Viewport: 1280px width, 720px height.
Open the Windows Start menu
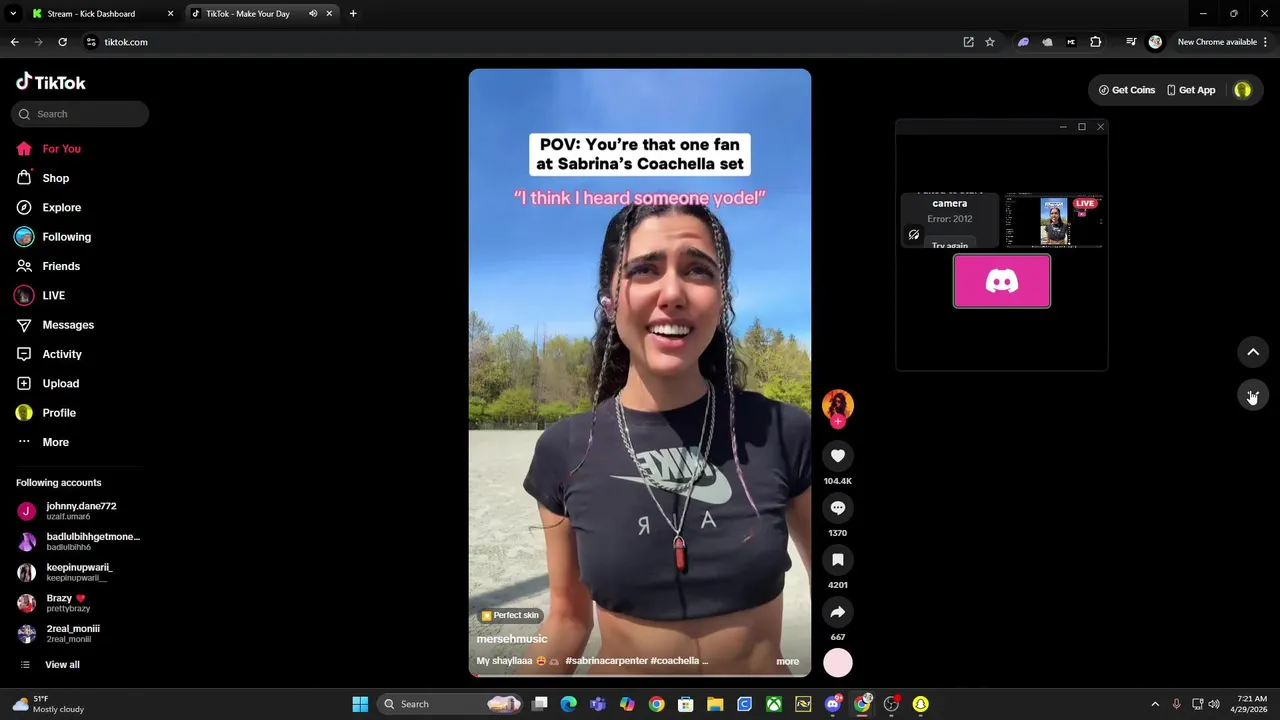[x=360, y=704]
